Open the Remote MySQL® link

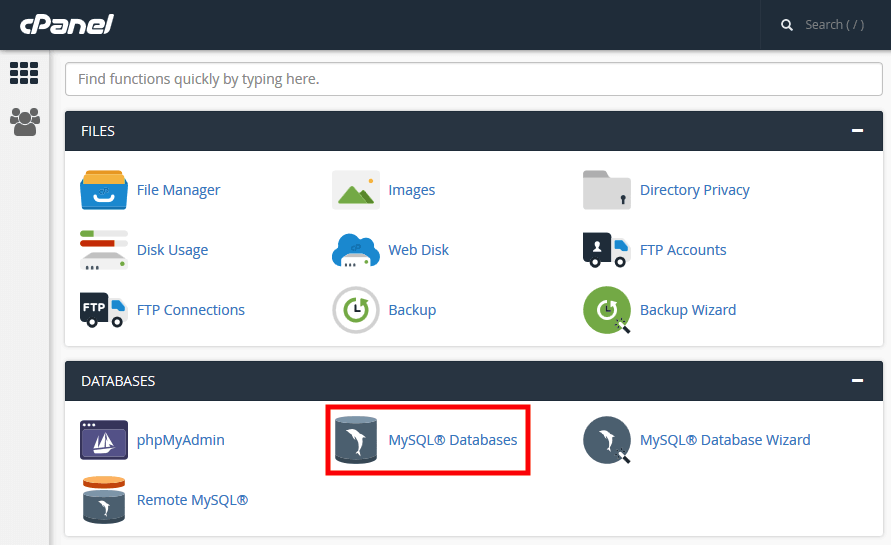(x=192, y=500)
